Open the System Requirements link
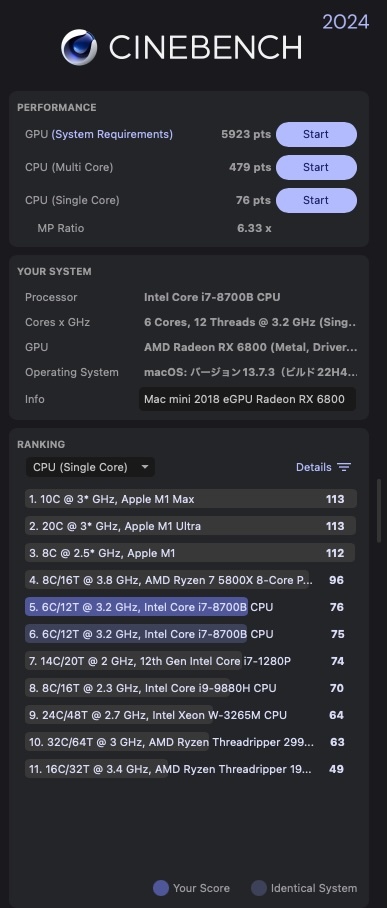Screen dimensions: 387x908 (x=112, y=134)
